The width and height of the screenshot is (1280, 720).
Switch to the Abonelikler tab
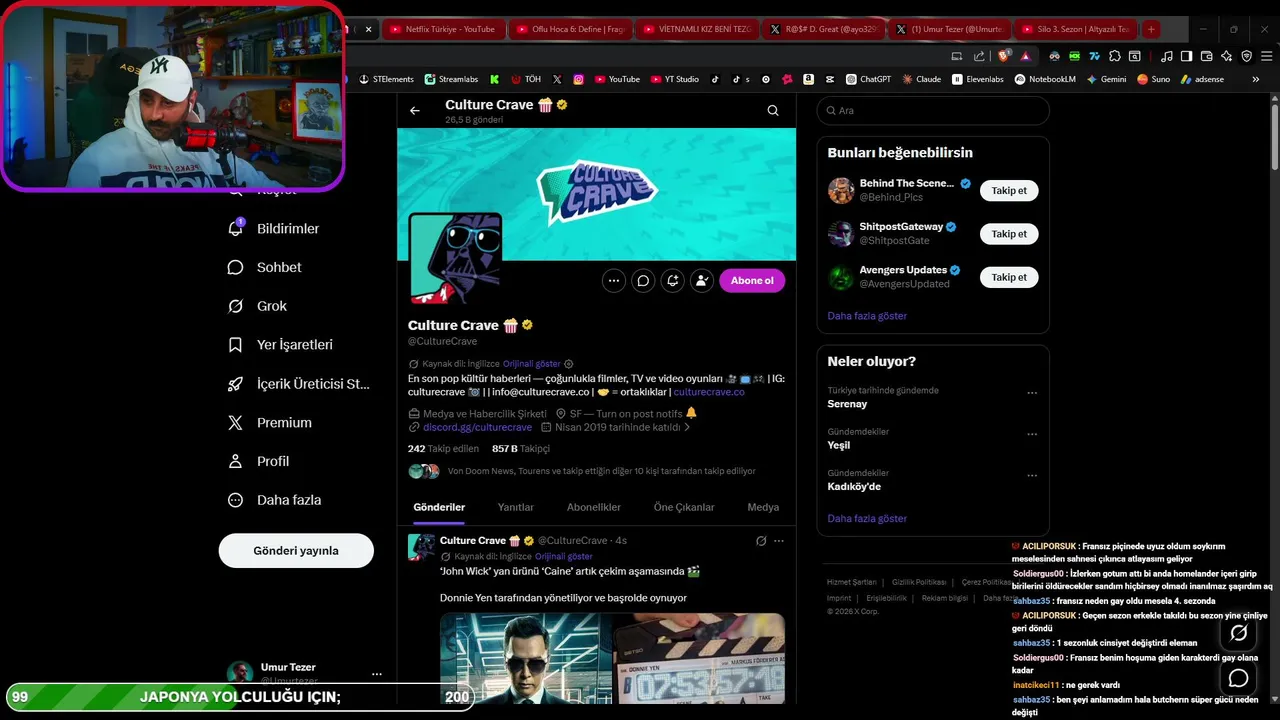pyautogui.click(x=594, y=508)
